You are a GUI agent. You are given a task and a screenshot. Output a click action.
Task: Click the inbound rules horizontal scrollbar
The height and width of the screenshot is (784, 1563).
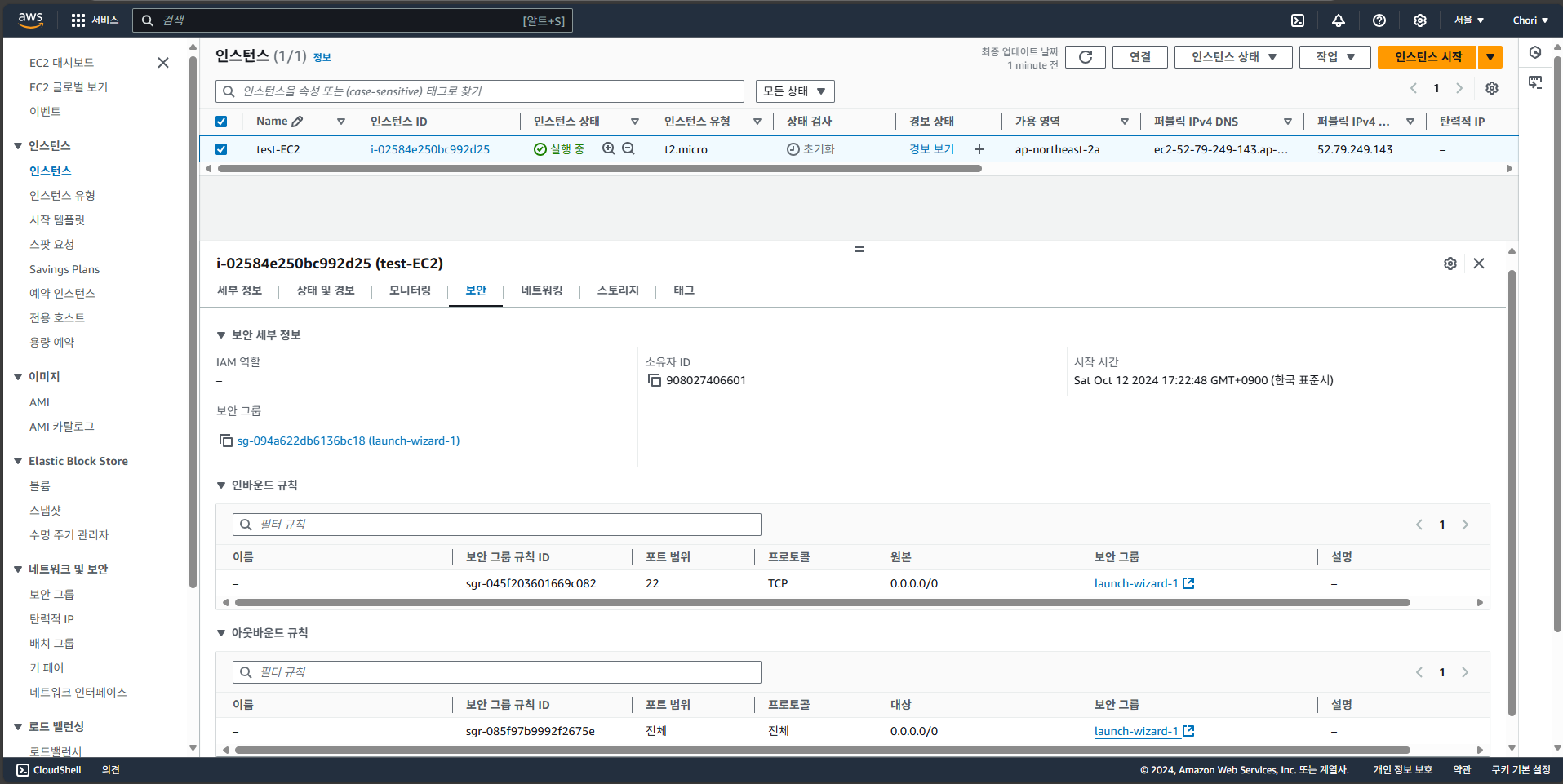click(x=823, y=603)
